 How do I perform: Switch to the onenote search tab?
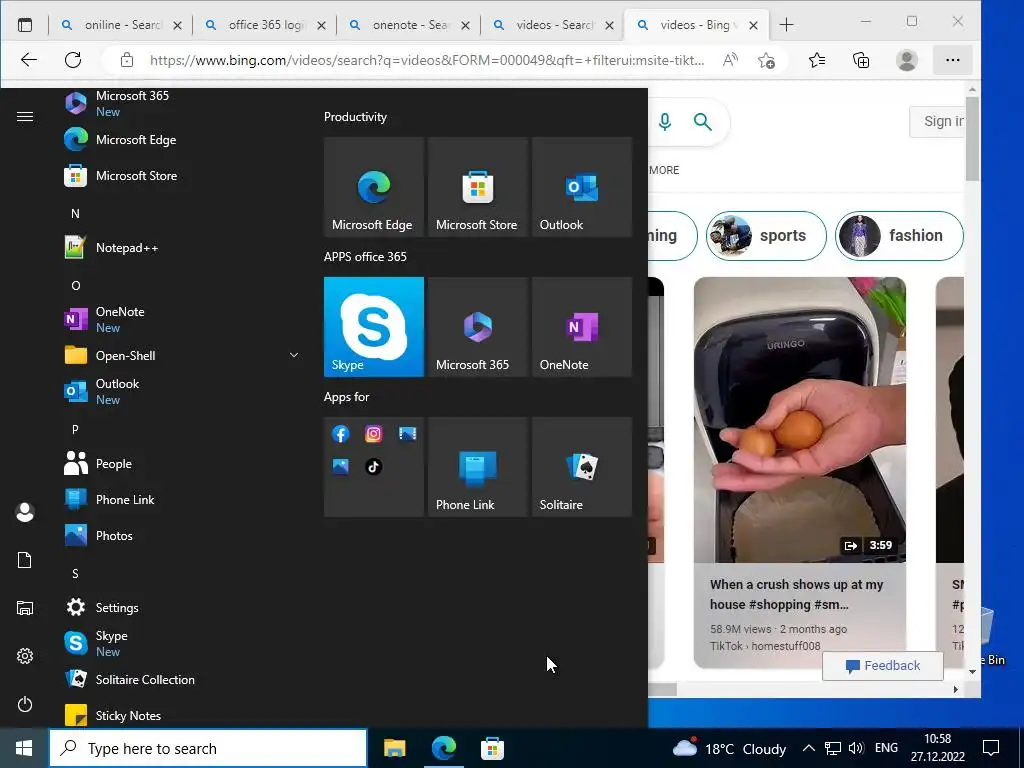tap(409, 25)
